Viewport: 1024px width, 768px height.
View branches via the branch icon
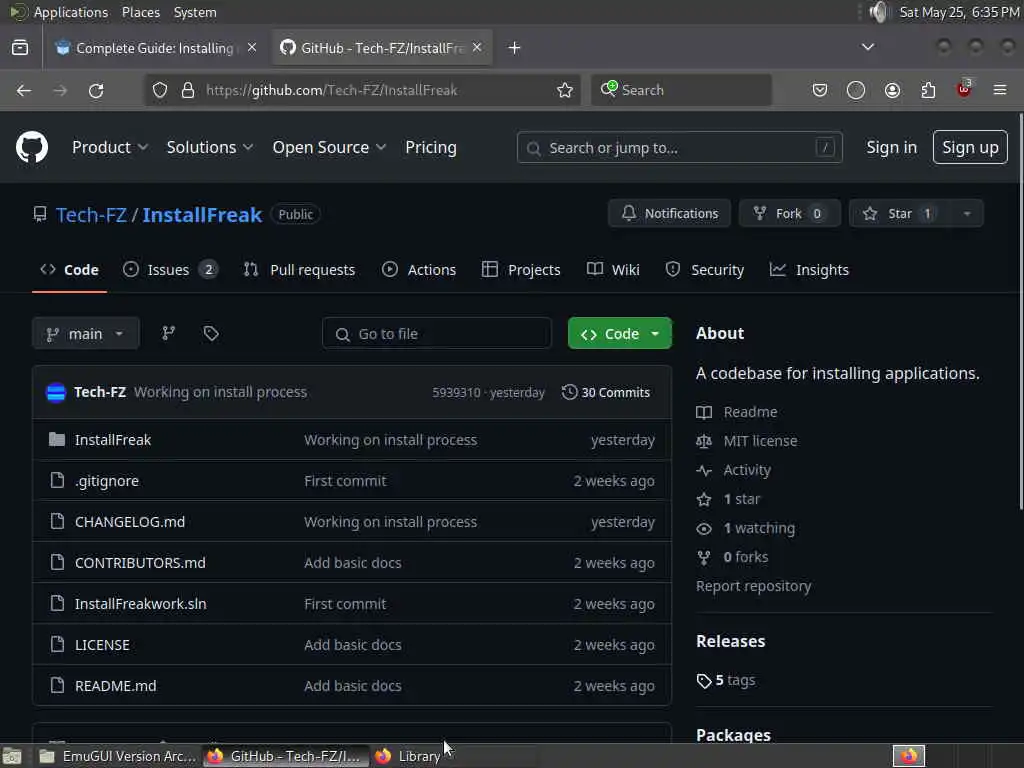[168, 334]
